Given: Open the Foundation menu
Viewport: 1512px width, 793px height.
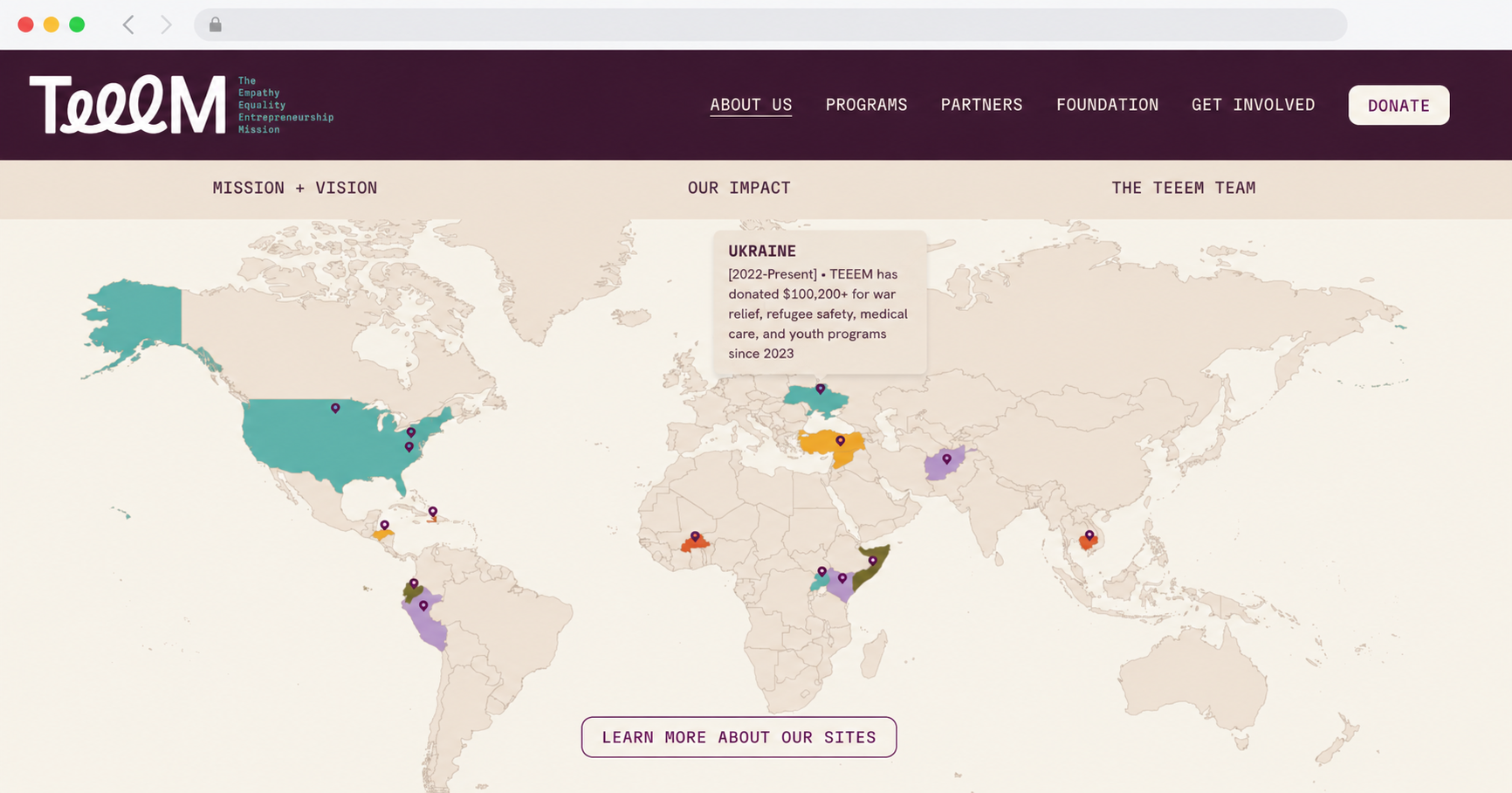Looking at the screenshot, I should coord(1107,105).
